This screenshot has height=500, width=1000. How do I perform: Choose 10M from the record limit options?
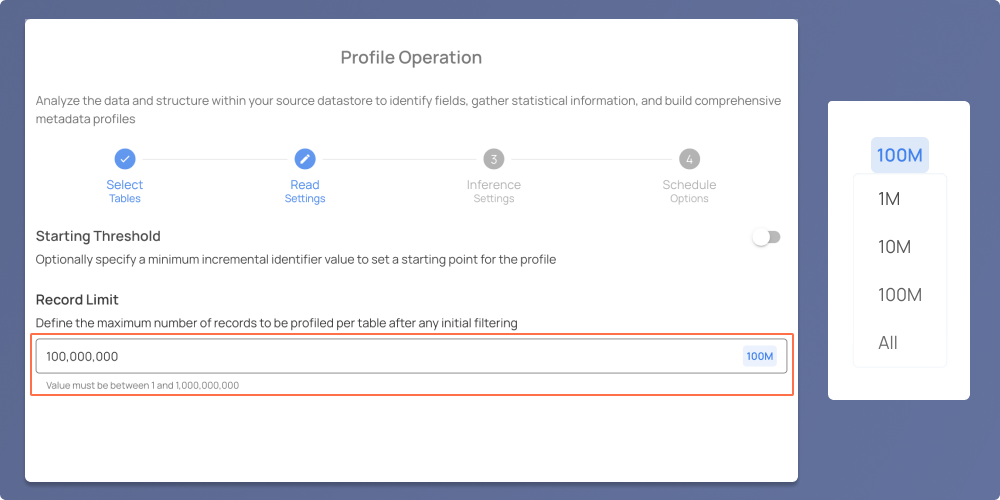pos(894,247)
